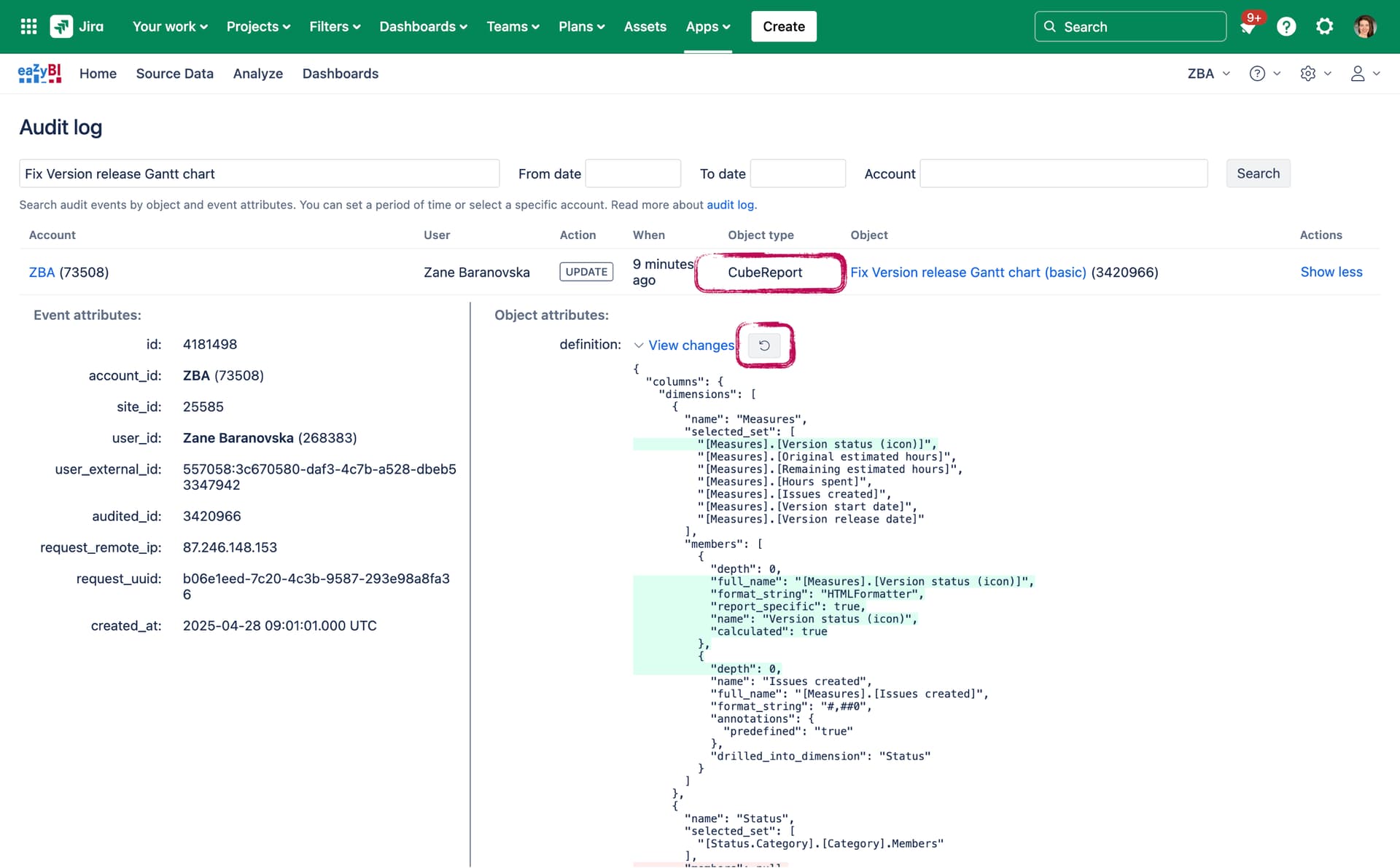1400x868 pixels.
Task: Click Show less to collapse details
Action: [1331, 272]
